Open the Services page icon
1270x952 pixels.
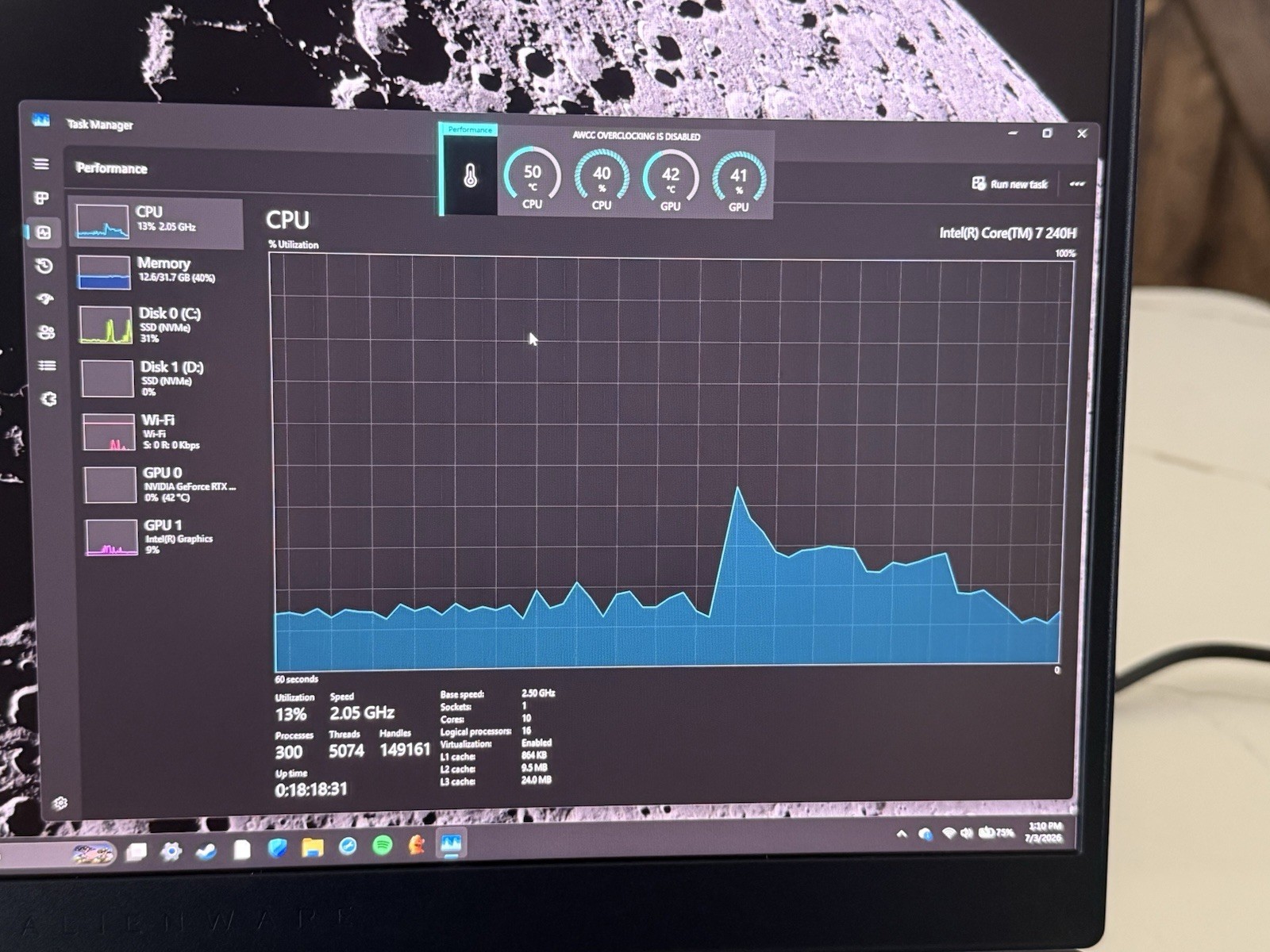coord(49,399)
